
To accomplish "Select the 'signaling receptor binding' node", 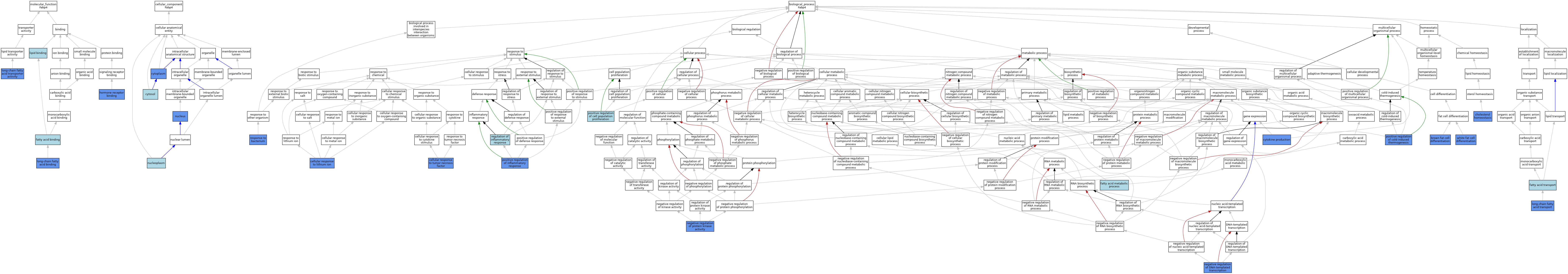I will tap(111, 74).
